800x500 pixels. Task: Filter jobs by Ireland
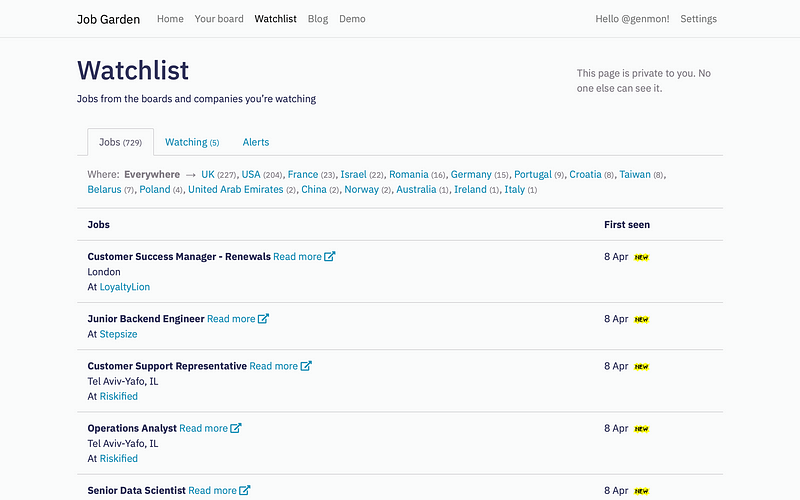coord(470,189)
